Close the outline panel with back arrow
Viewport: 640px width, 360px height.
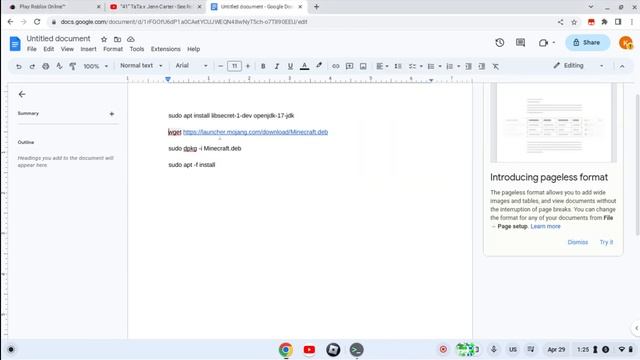[22, 94]
